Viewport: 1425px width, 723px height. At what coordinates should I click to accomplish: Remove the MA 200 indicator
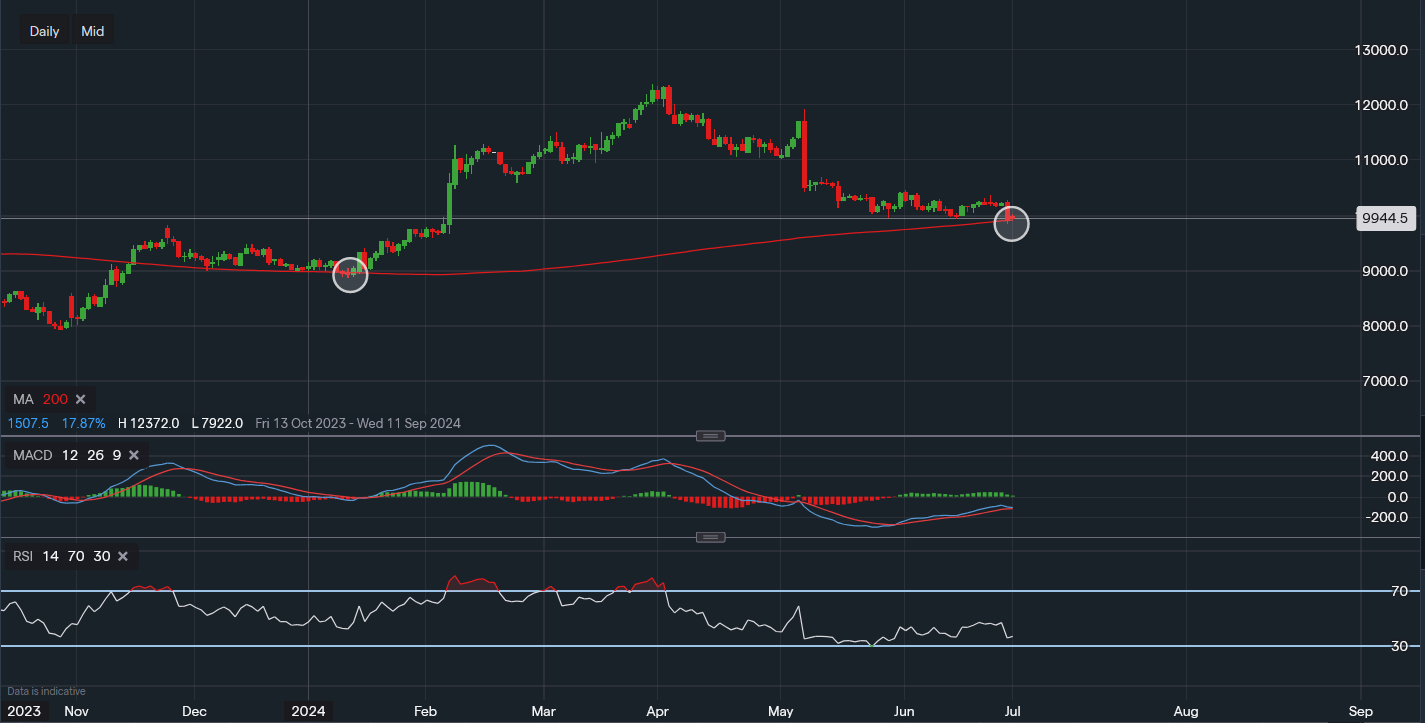[81, 399]
